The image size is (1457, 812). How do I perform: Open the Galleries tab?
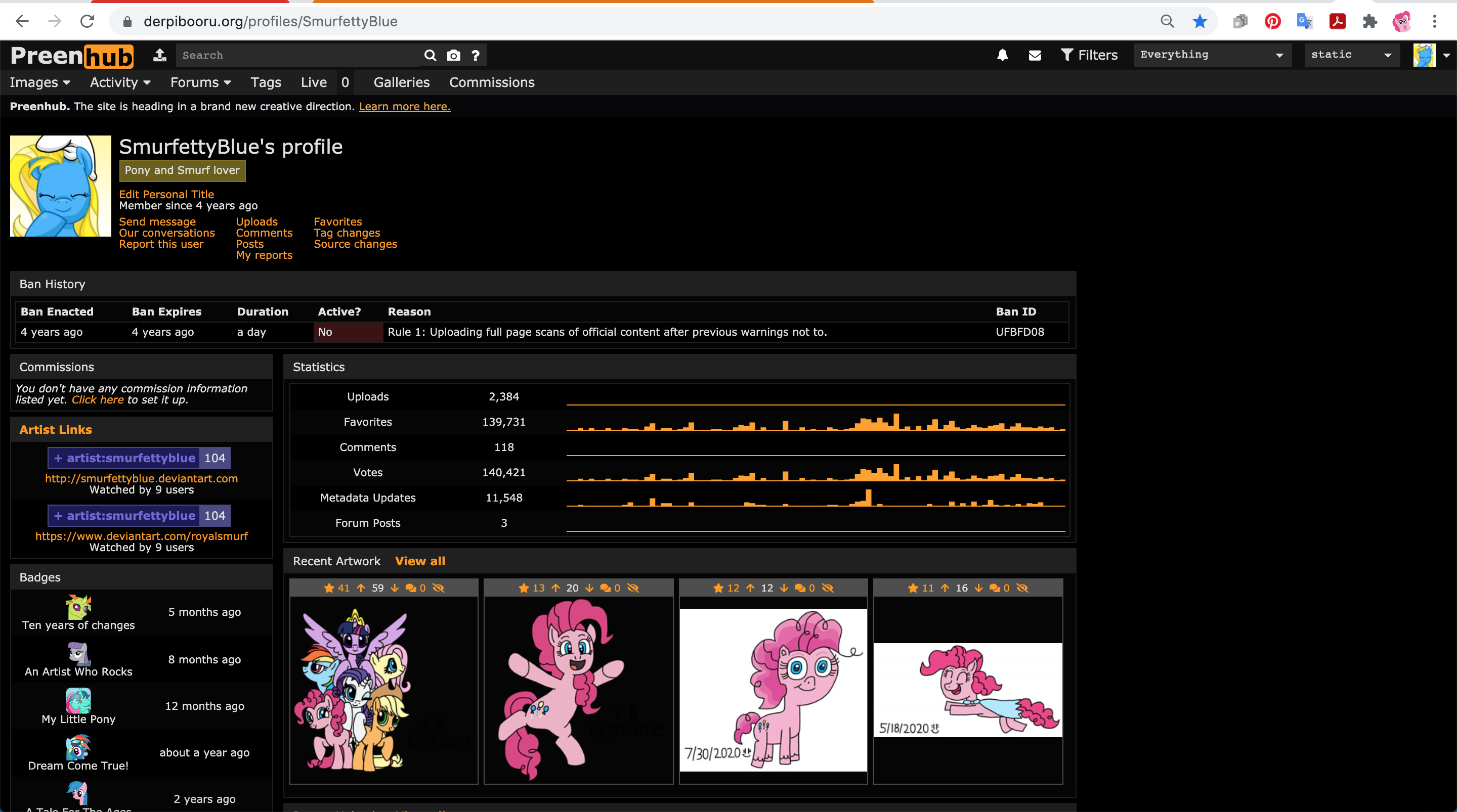point(401,82)
